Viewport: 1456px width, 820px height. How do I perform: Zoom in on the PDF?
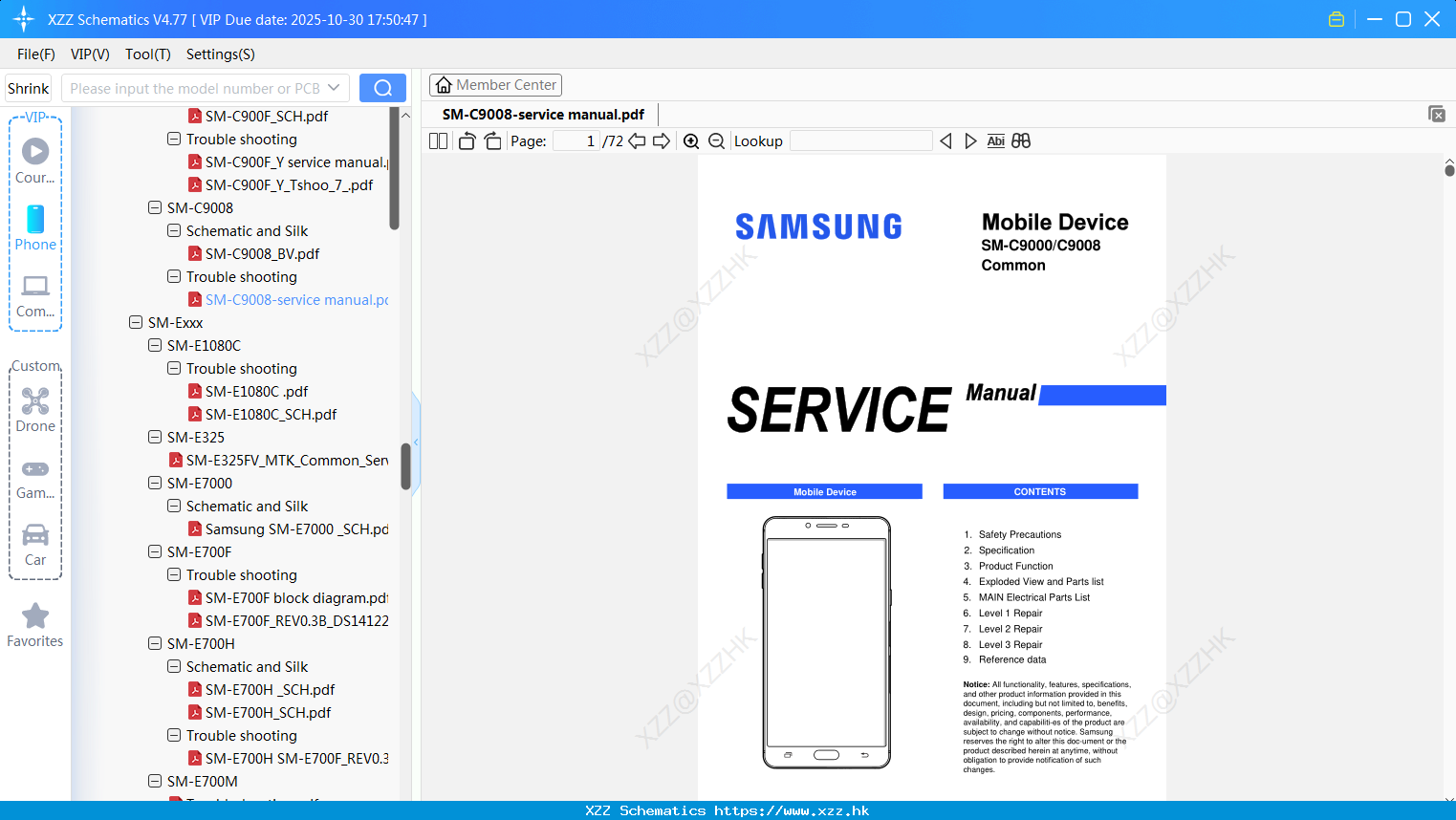[691, 140]
